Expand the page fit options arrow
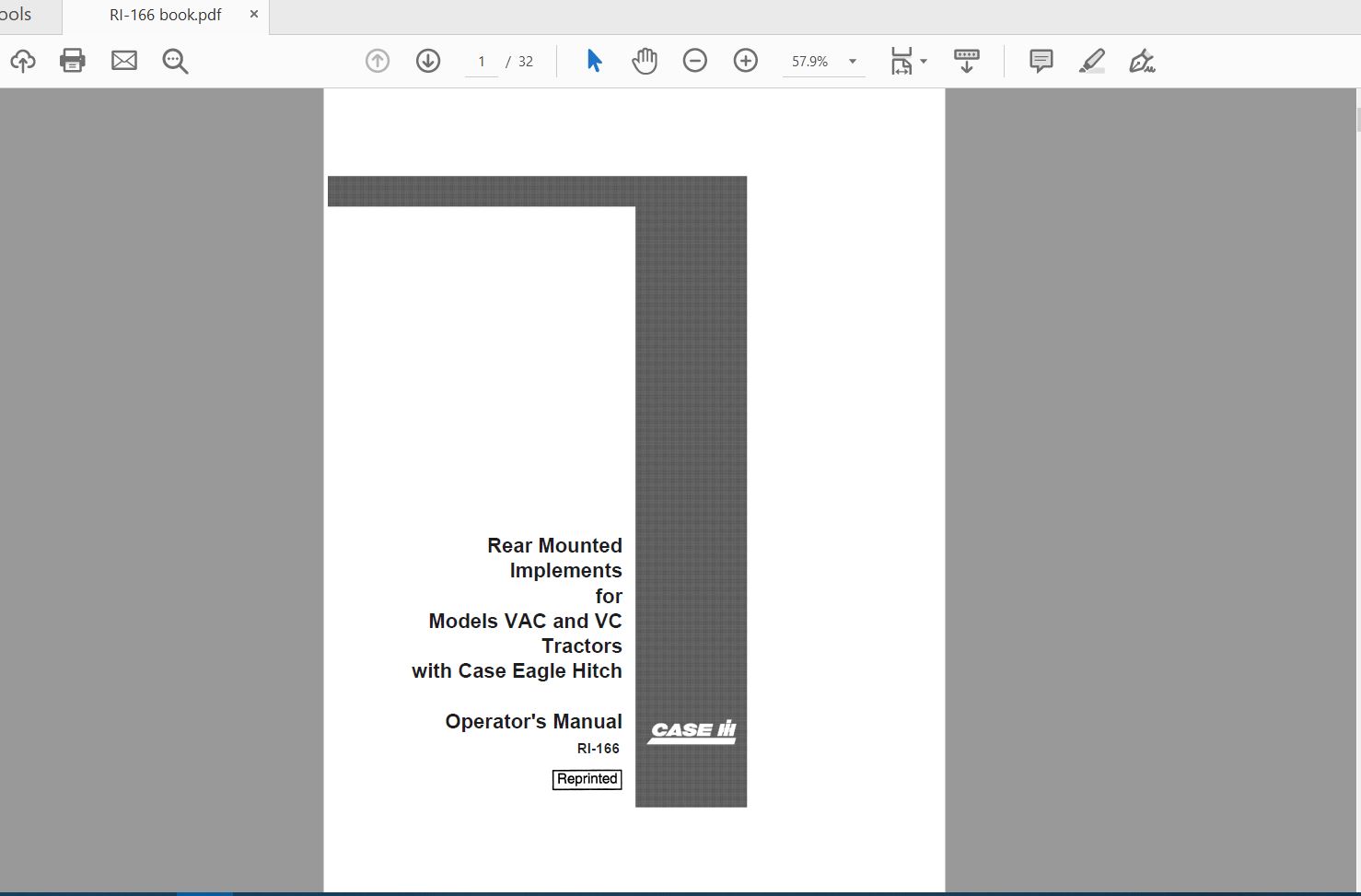The width and height of the screenshot is (1361, 896). point(924,62)
